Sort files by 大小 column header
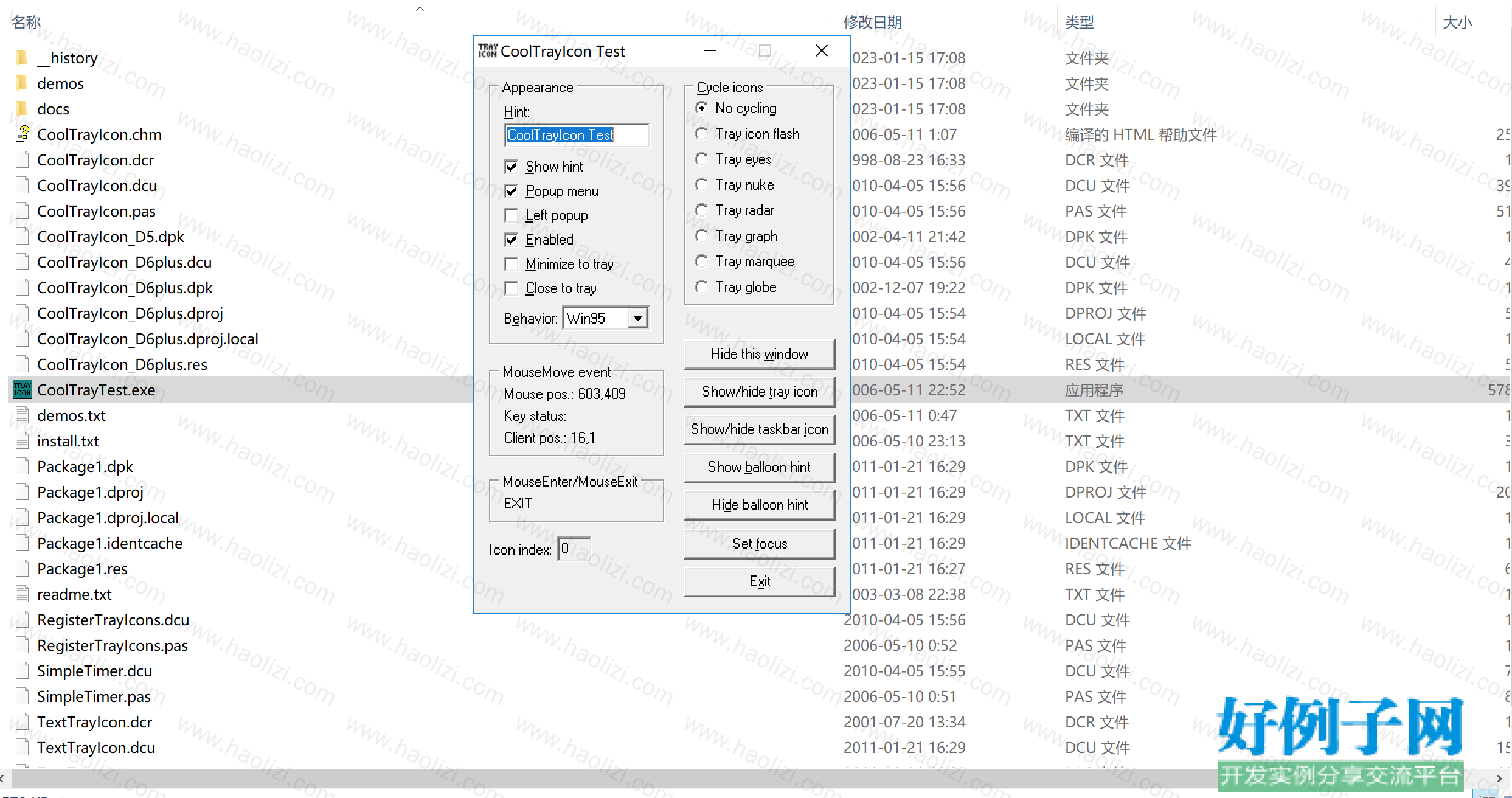 pyautogui.click(x=1457, y=23)
